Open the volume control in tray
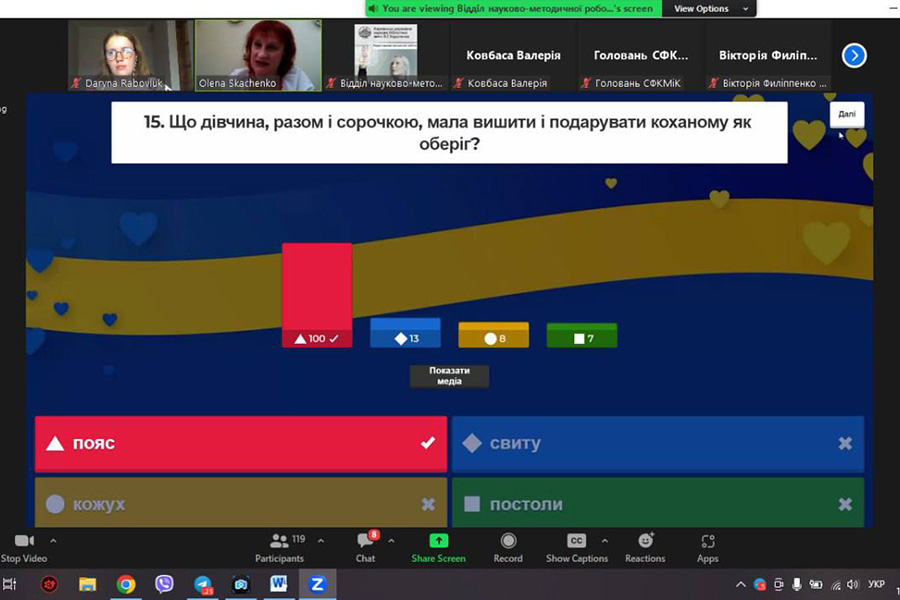The height and width of the screenshot is (600, 900). click(x=853, y=584)
